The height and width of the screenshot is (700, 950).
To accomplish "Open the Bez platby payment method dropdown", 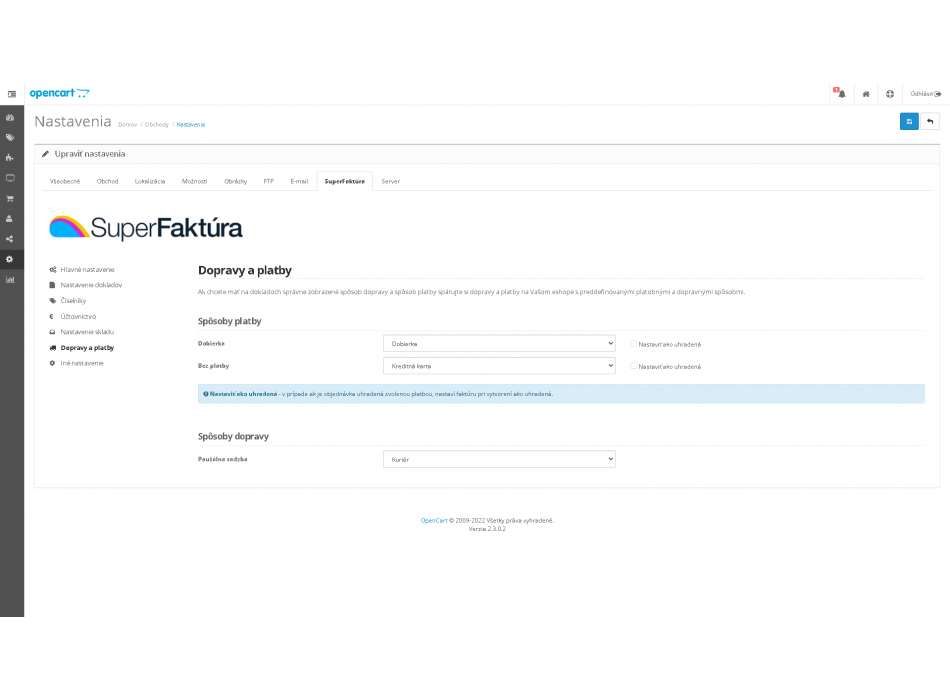I will tap(499, 366).
